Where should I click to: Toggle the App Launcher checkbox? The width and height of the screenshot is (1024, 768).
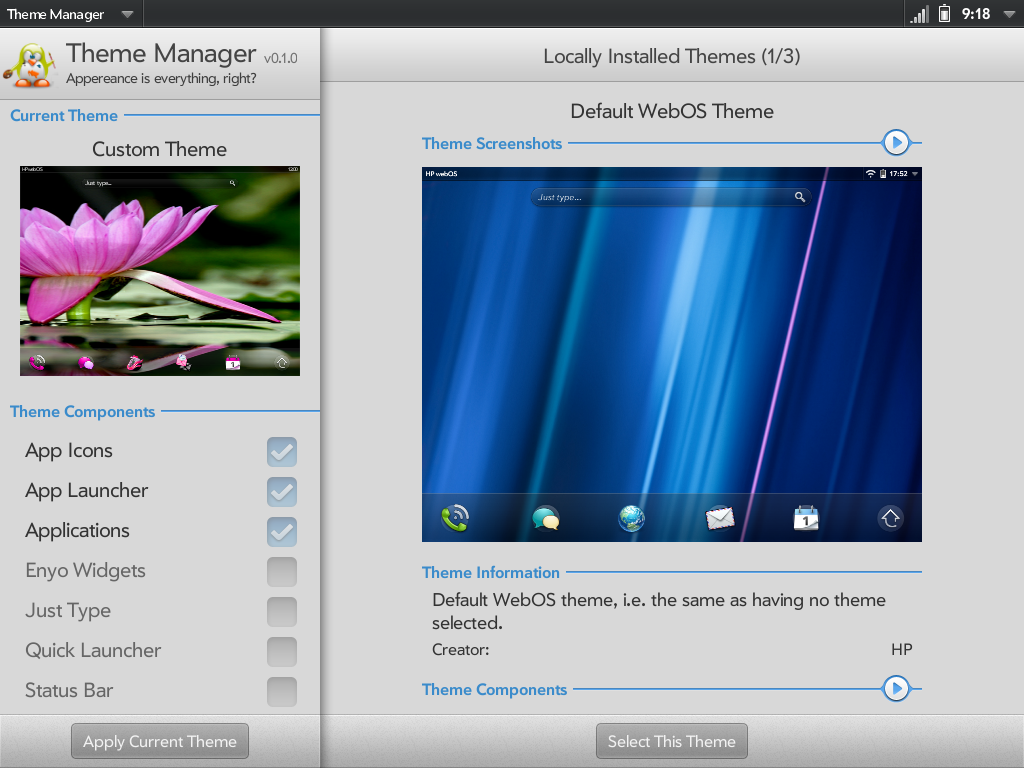pyautogui.click(x=282, y=492)
